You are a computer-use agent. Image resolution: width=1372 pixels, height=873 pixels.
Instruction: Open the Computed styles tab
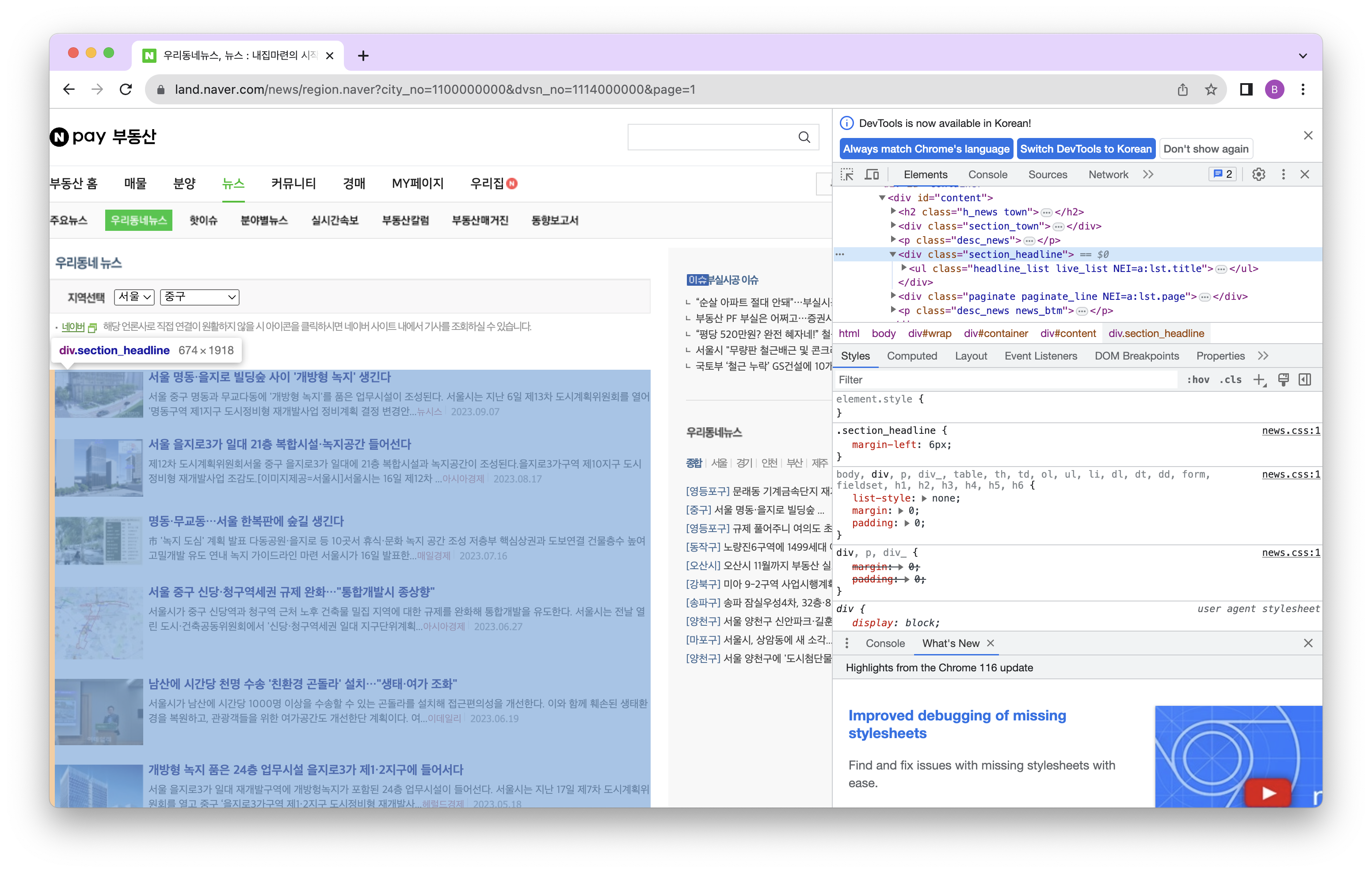coord(911,356)
